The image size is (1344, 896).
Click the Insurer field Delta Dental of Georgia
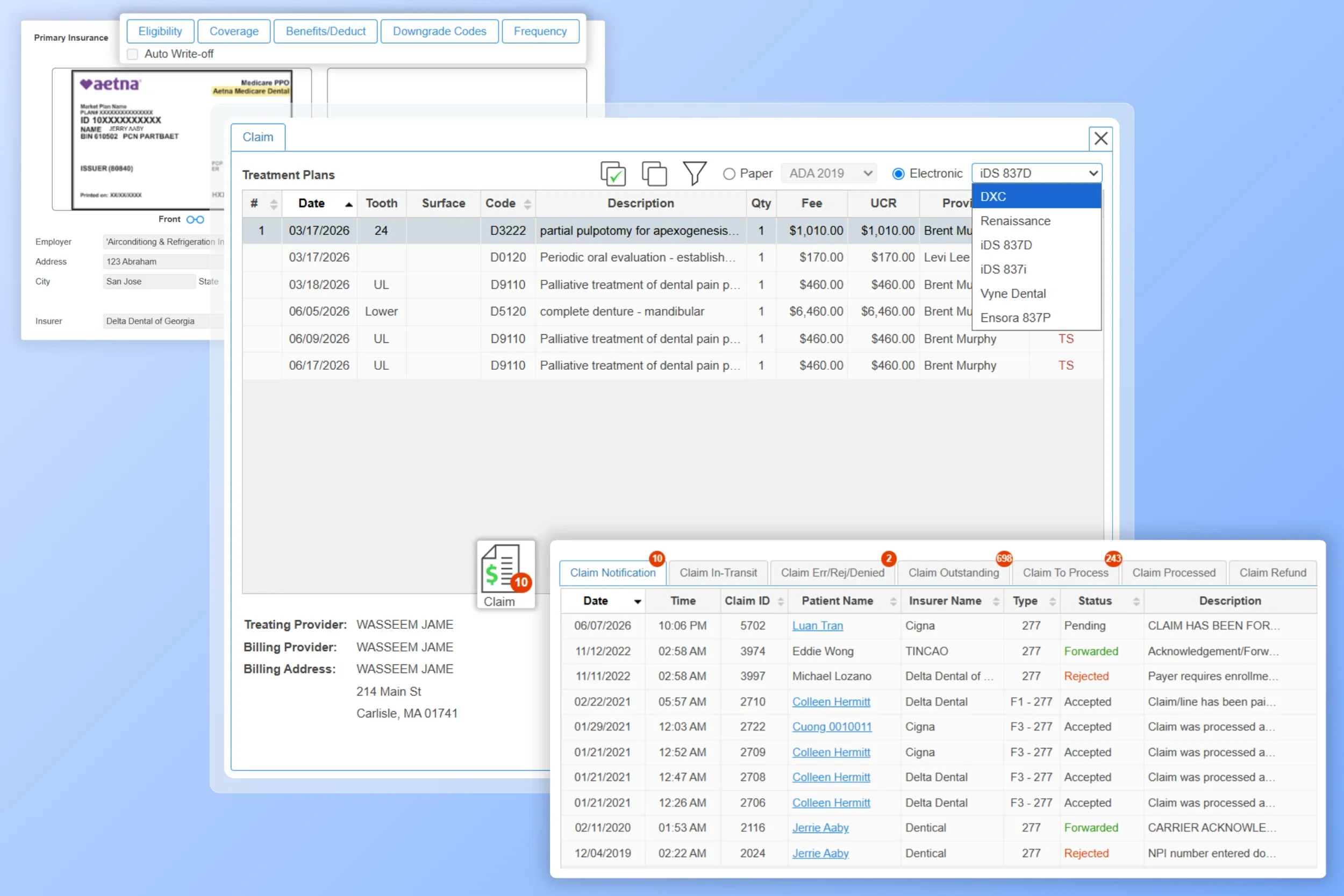coord(163,321)
